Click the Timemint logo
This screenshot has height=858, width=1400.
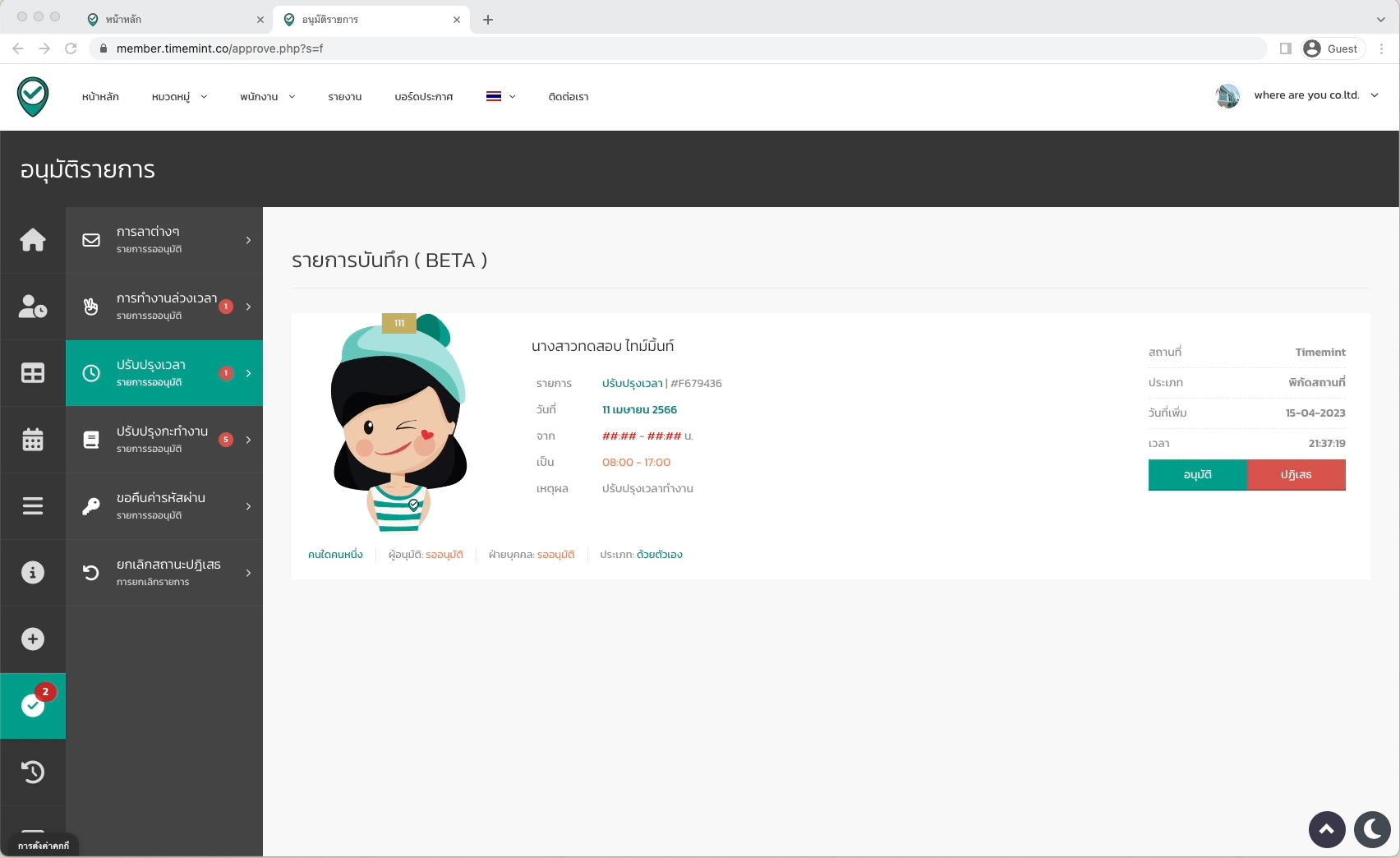33,97
